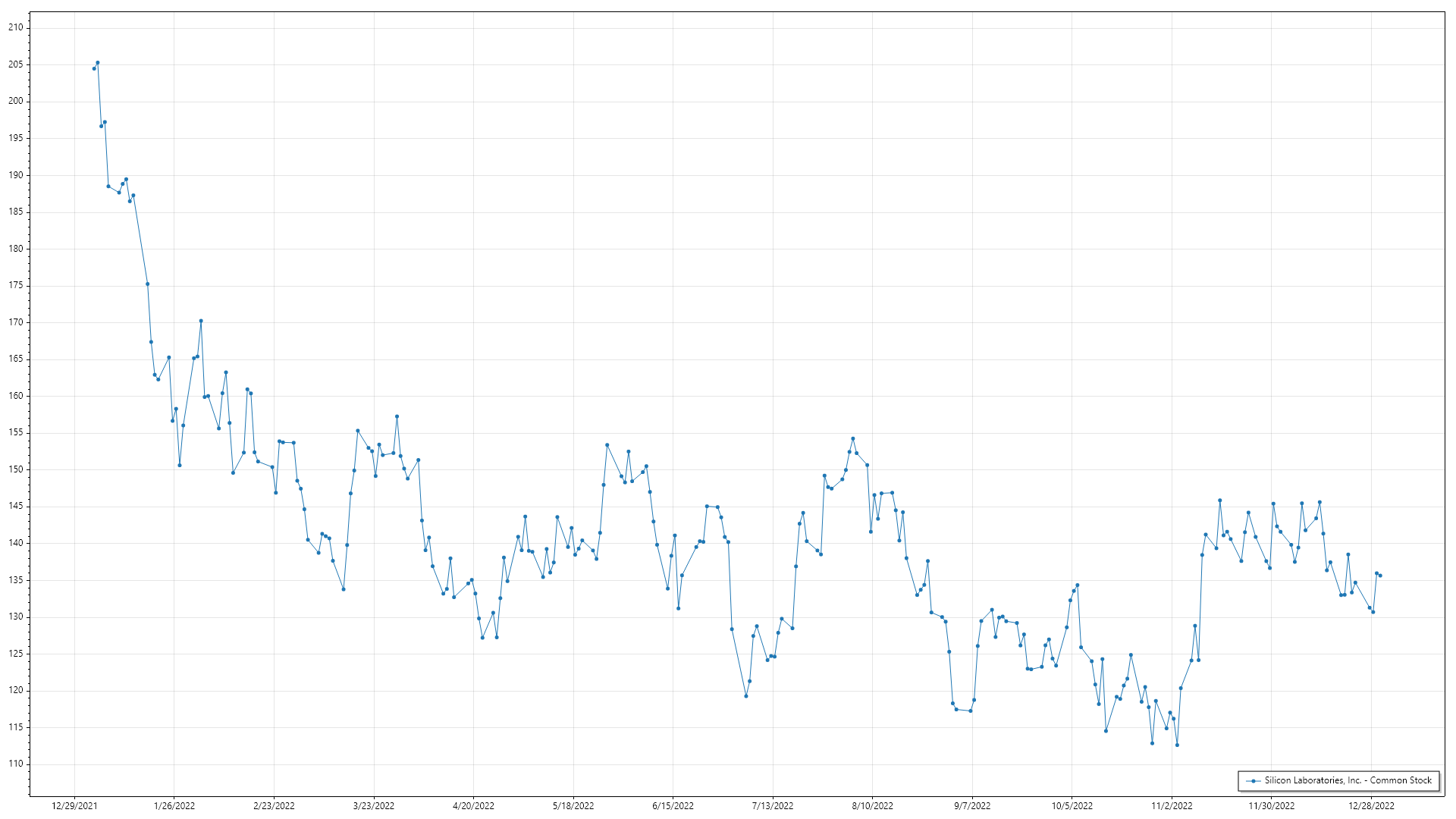Click the Silicon Laboratories legend label
The height and width of the screenshot is (819, 1456).
(x=1348, y=780)
